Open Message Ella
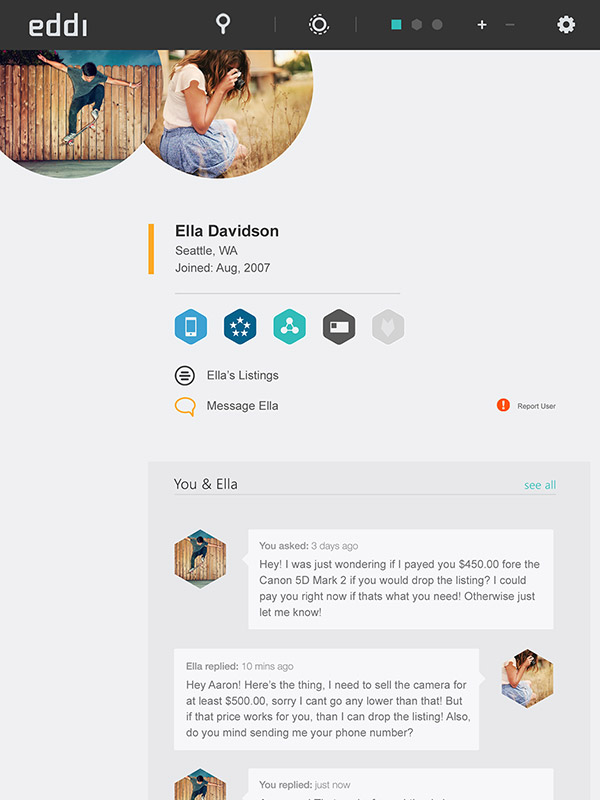This screenshot has height=800, width=600. click(227, 406)
